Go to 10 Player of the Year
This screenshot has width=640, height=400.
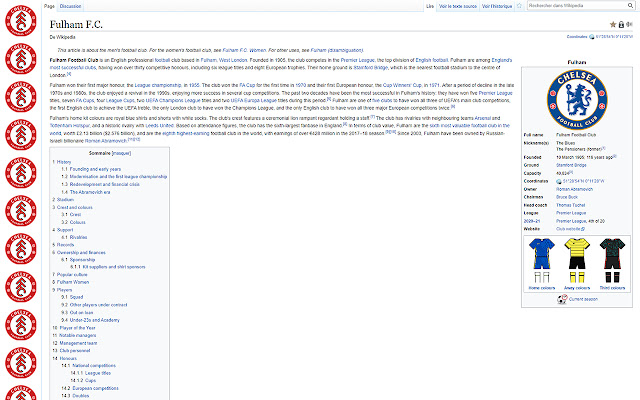click(74, 328)
